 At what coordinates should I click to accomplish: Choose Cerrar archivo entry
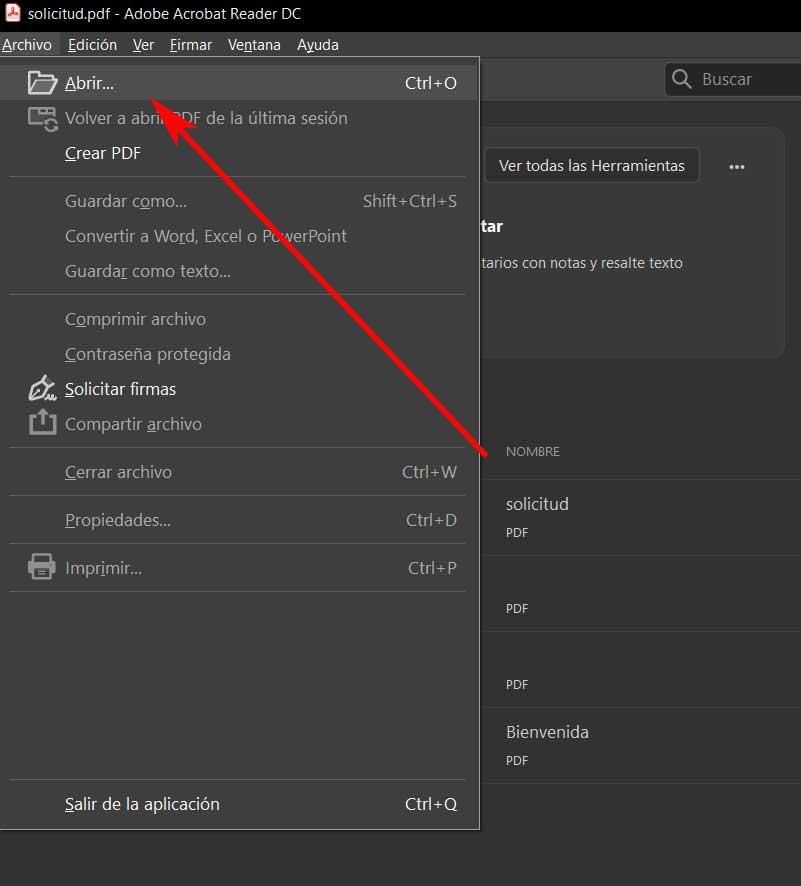240,472
